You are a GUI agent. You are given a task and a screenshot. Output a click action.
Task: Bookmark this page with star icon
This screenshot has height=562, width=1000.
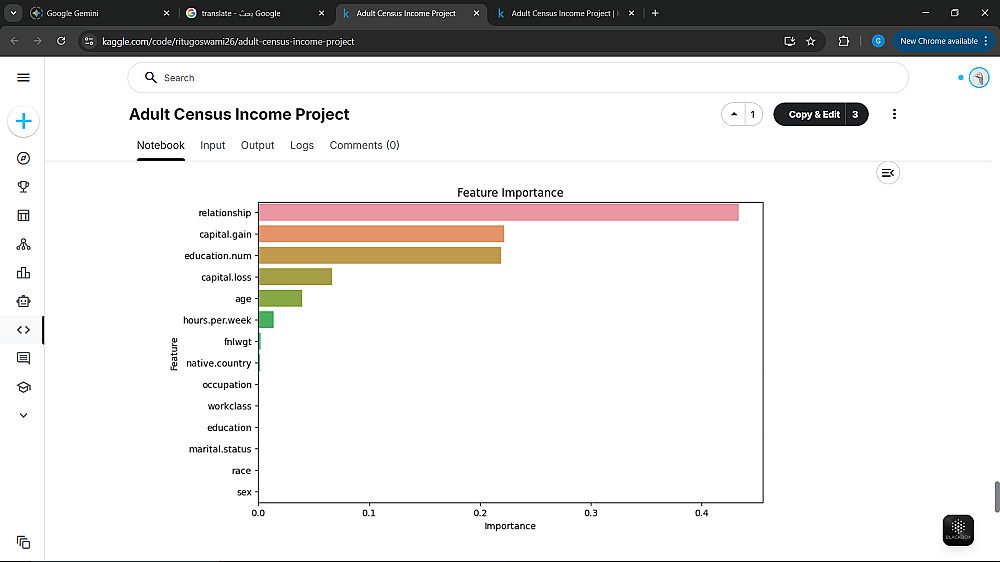[x=811, y=41]
